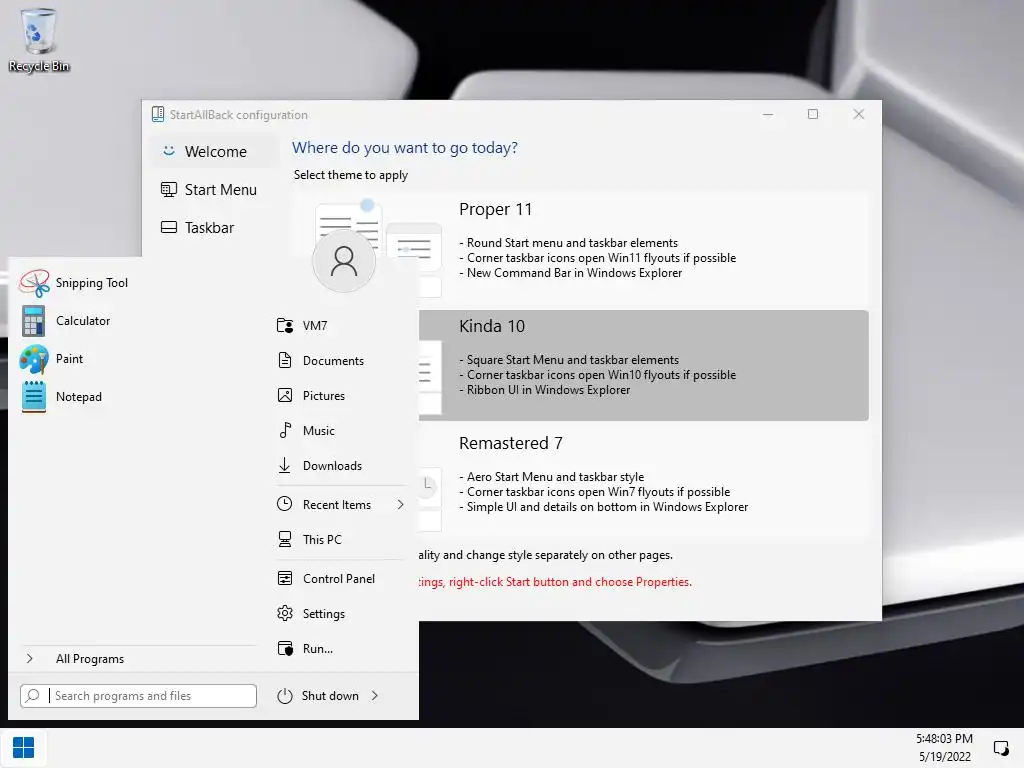Click the magnifier icon in search box
The height and width of the screenshot is (768, 1024).
33,696
